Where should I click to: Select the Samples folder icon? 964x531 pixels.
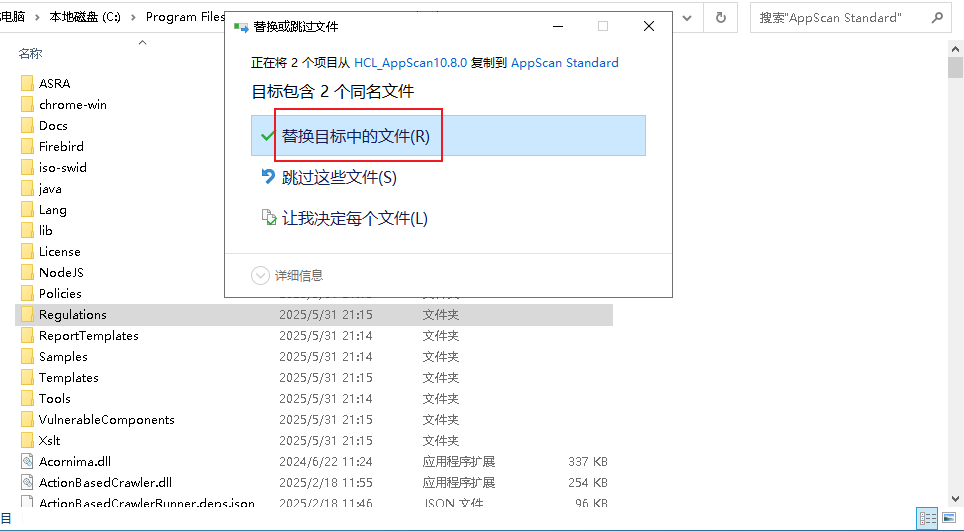(x=27, y=356)
